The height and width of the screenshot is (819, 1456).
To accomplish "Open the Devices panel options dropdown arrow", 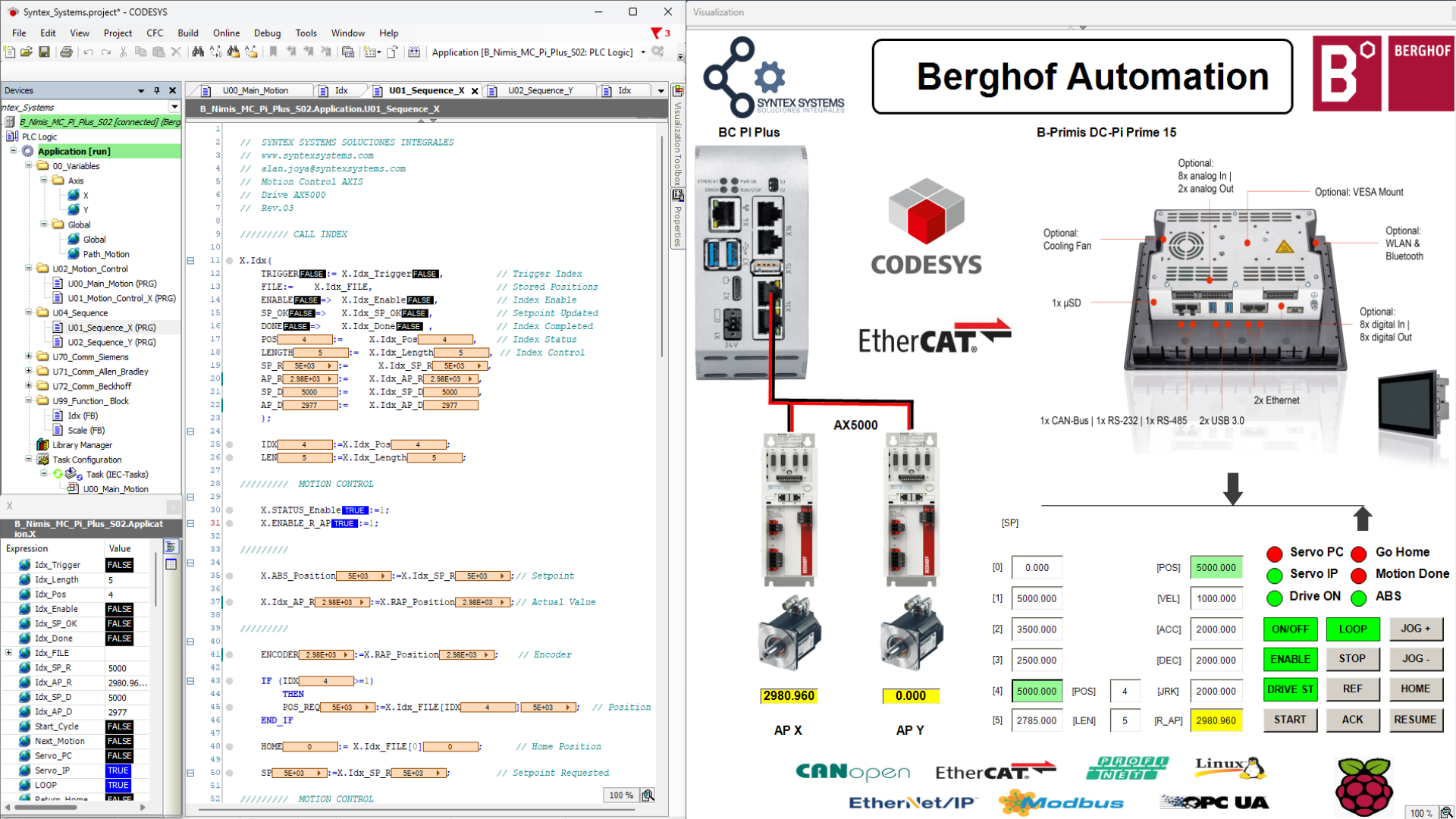I will point(141,90).
